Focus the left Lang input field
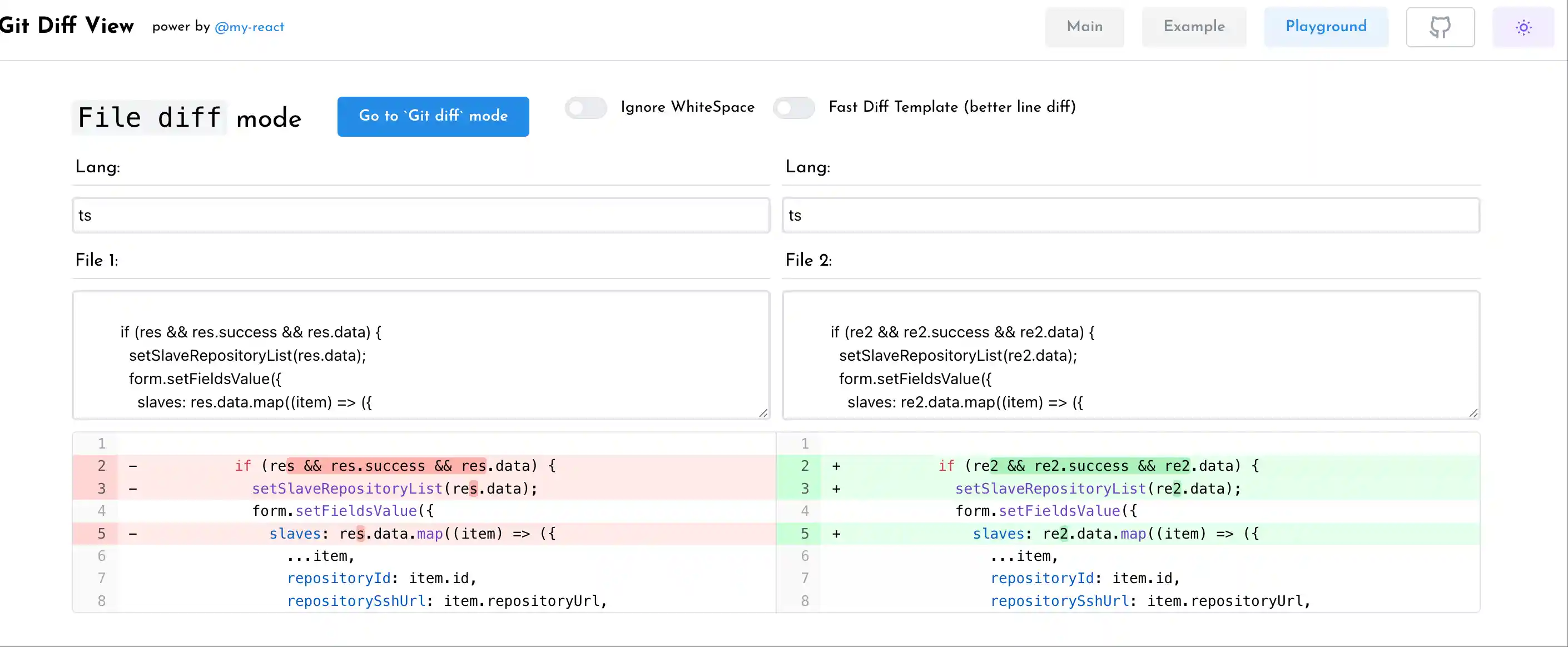Screen dimensions: 1568x647 (x=420, y=216)
